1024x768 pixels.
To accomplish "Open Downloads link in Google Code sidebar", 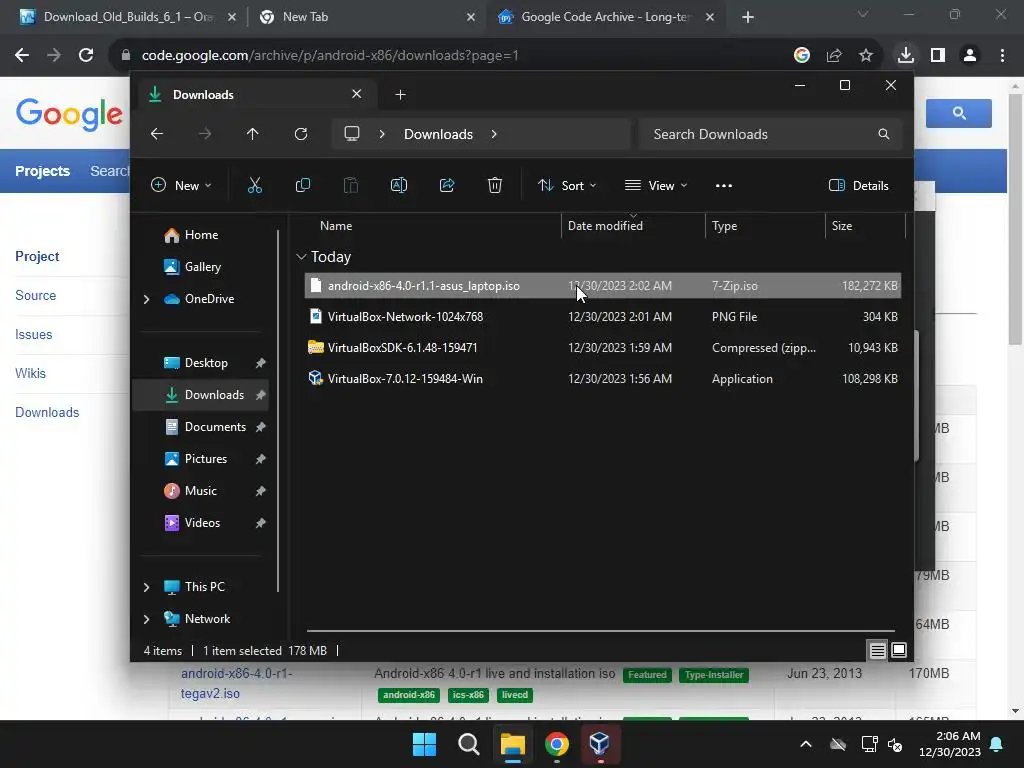I will pyautogui.click(x=47, y=413).
